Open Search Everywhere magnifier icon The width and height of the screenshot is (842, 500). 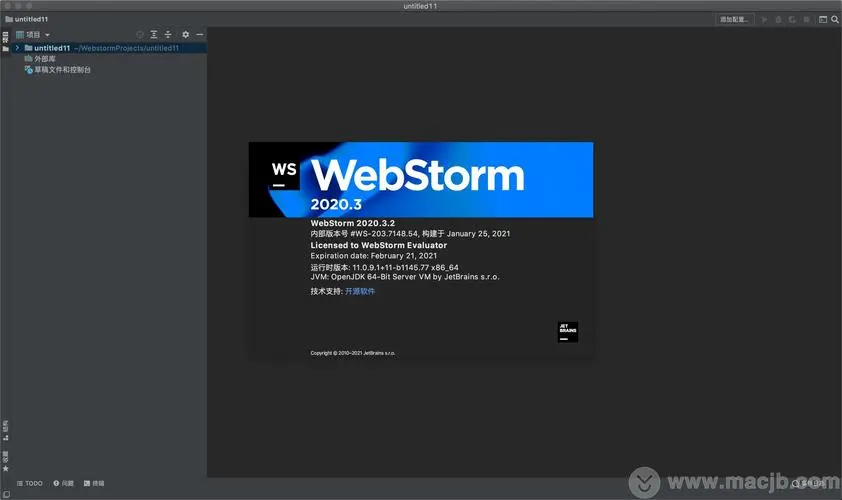(835, 19)
